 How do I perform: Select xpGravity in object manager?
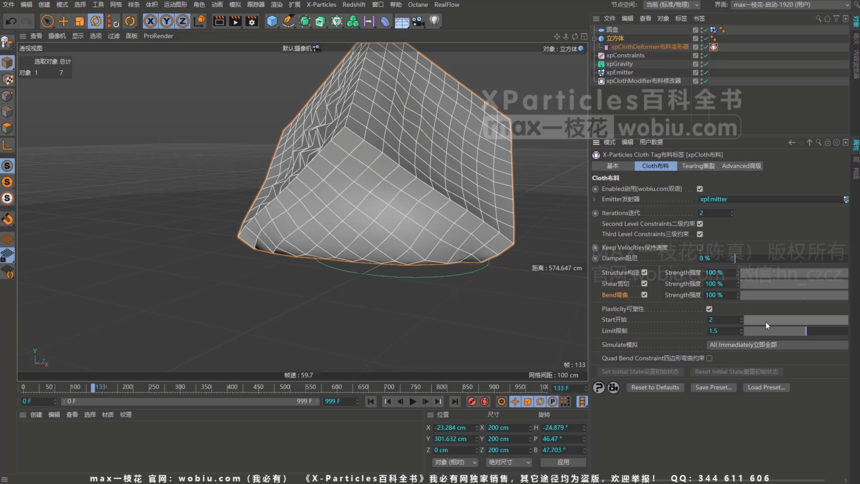tap(619, 64)
